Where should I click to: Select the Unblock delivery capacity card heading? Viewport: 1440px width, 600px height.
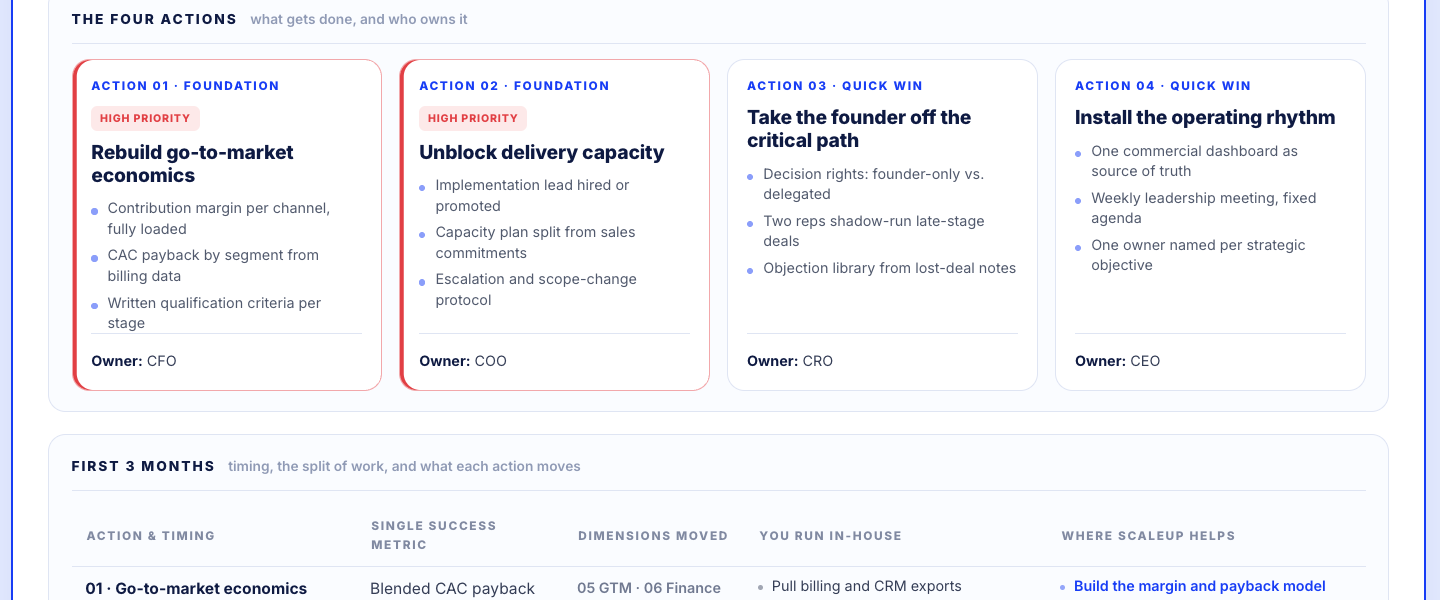(x=542, y=152)
